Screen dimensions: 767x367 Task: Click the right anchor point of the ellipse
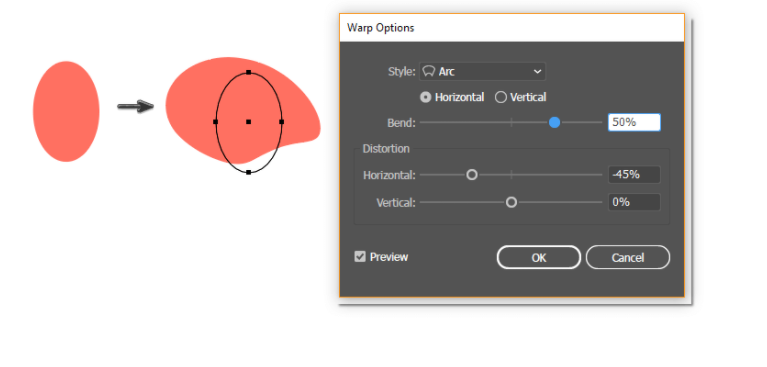coord(282,121)
